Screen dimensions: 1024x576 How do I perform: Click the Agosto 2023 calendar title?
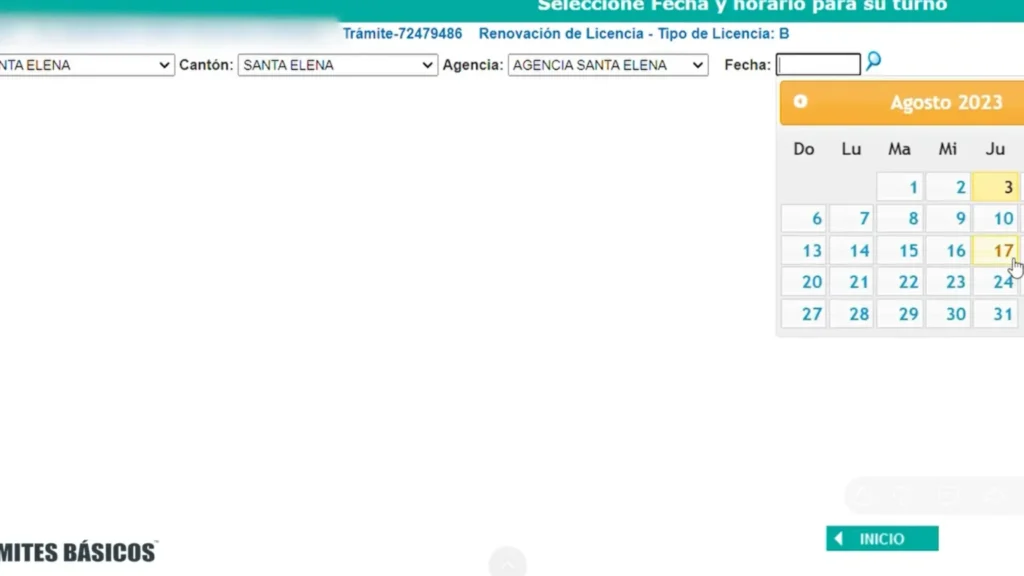(x=946, y=103)
